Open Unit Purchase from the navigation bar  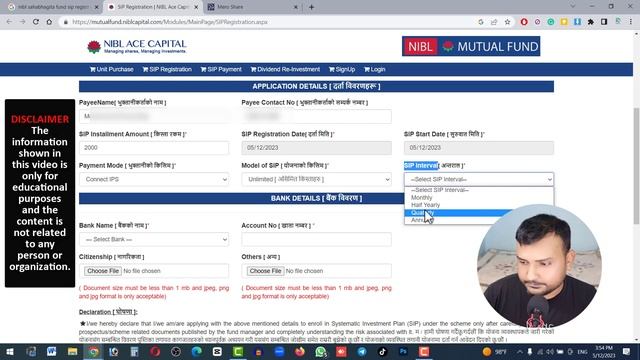(x=111, y=69)
